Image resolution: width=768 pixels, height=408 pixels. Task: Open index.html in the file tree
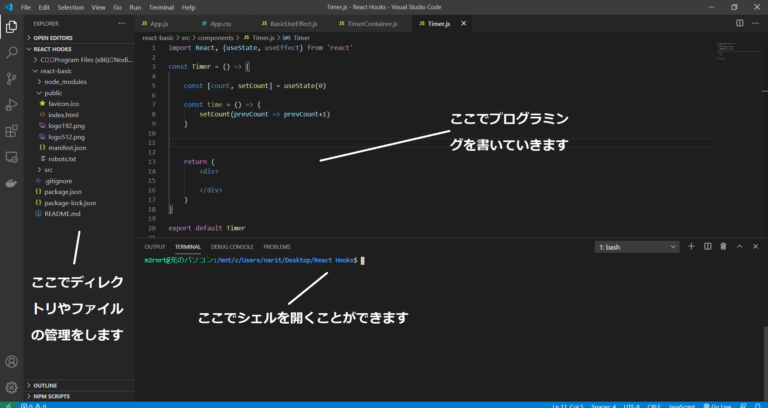click(x=79, y=115)
